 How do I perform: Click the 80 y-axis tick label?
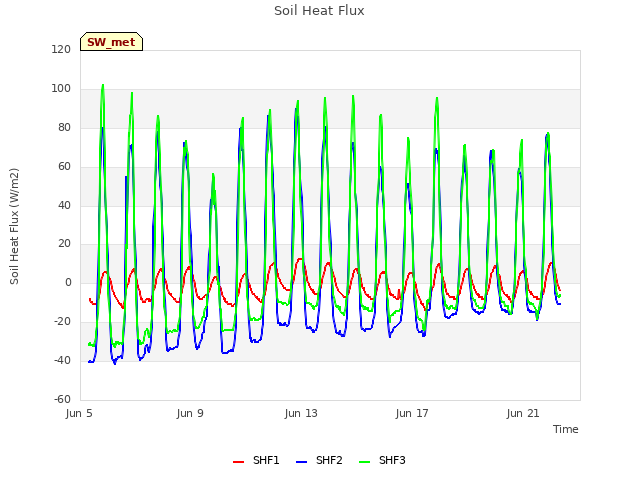tap(64, 127)
